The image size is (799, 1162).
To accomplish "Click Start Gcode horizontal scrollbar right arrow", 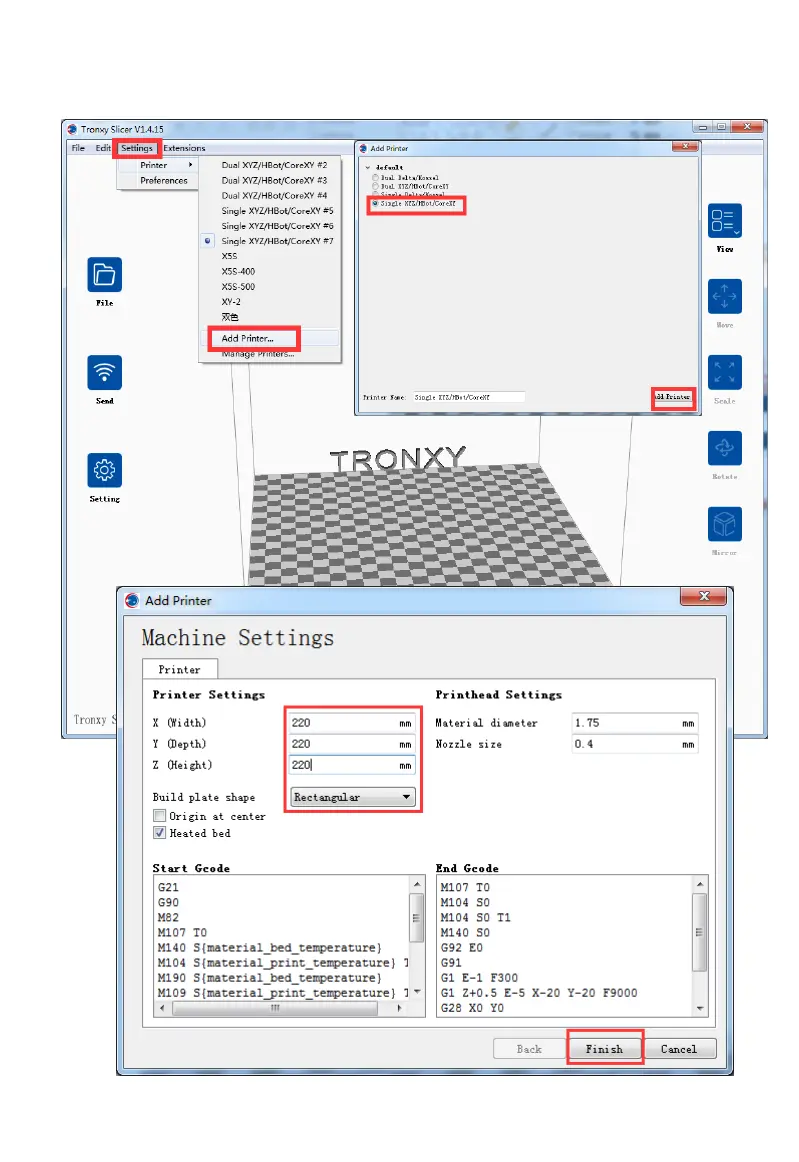I will (x=399, y=1008).
